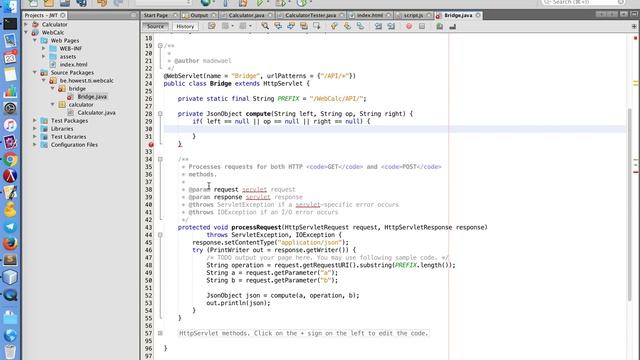Image resolution: width=640 pixels, height=360 pixels.
Task: Open Numbers from the Dock
Action: 10,91
